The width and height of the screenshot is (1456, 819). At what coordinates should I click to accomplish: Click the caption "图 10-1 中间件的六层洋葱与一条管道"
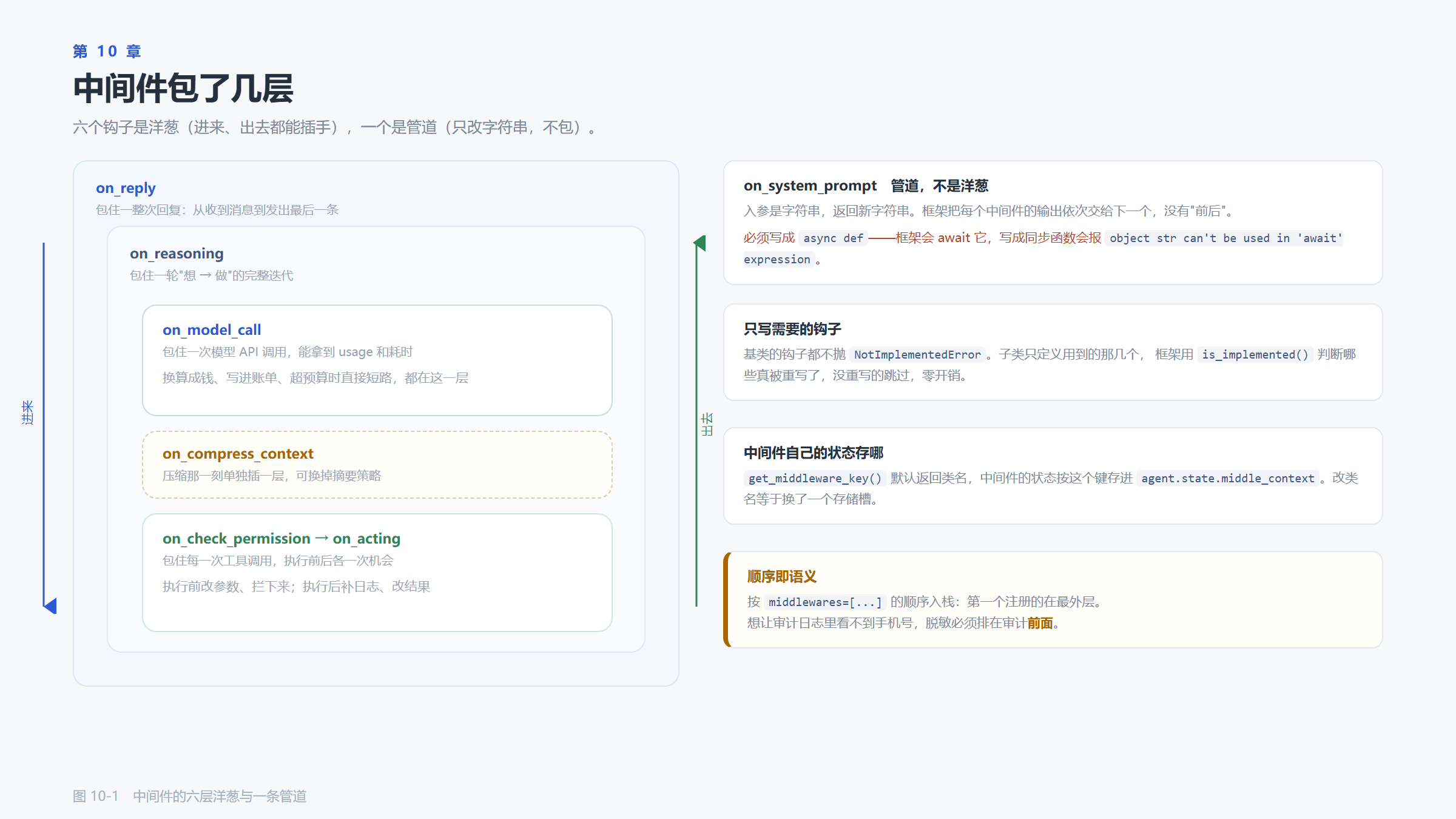(189, 796)
